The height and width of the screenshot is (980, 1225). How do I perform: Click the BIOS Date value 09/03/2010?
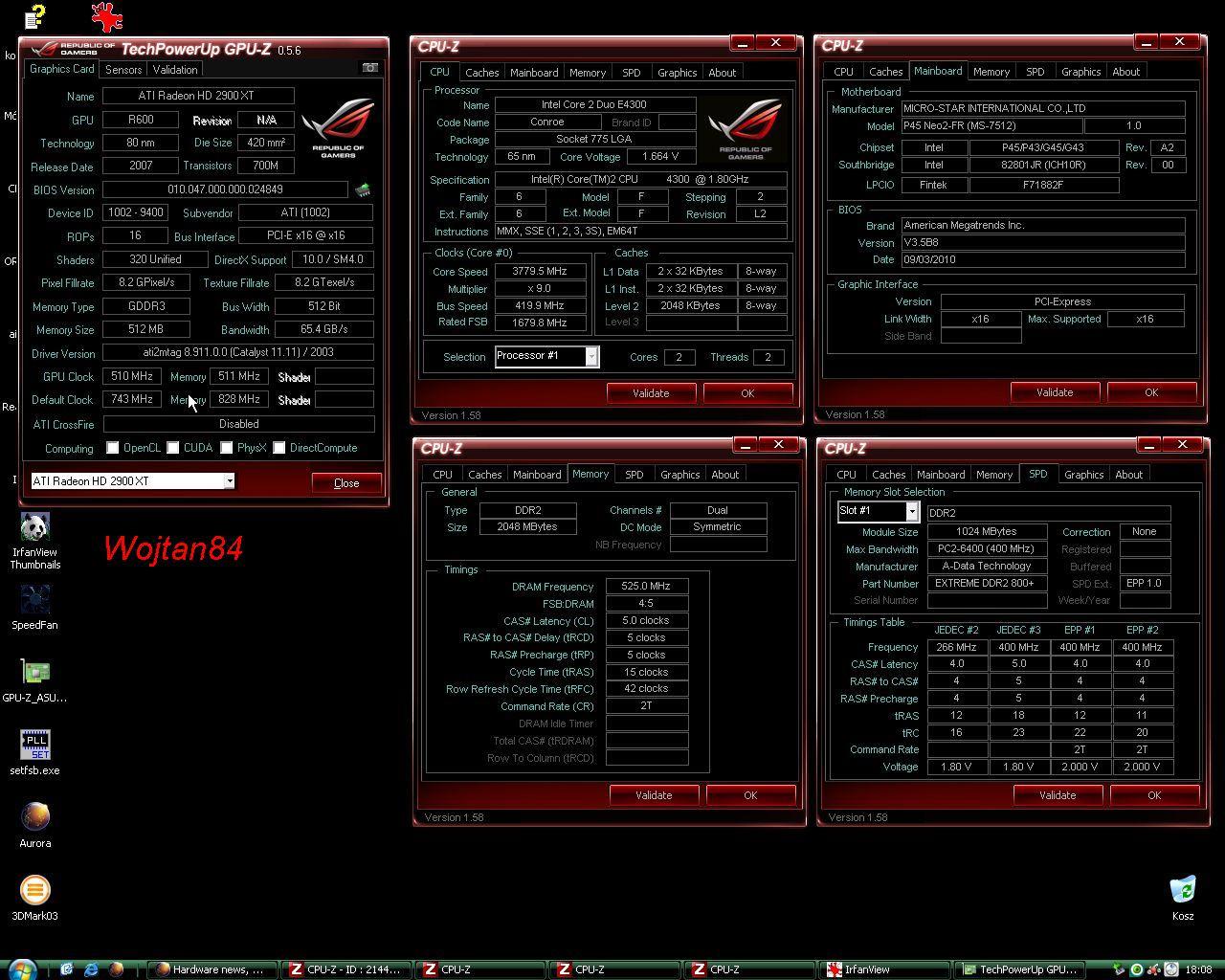pos(1043,259)
